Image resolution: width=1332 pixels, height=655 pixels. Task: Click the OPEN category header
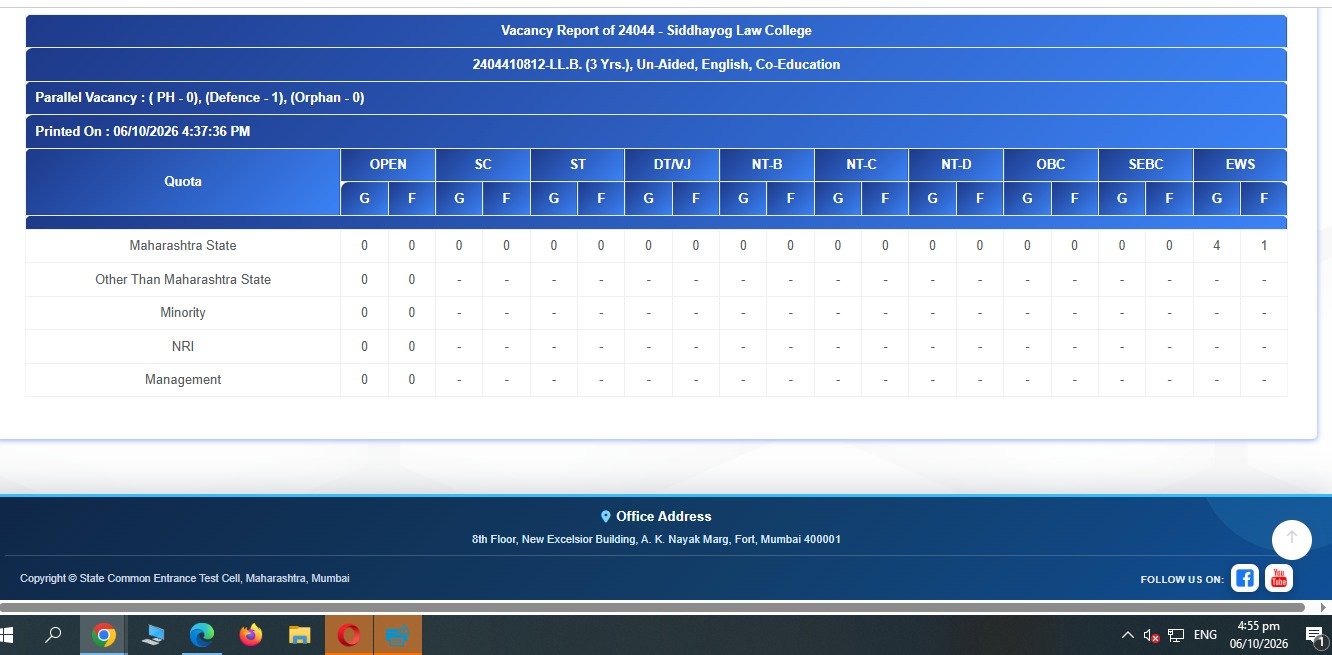388,165
